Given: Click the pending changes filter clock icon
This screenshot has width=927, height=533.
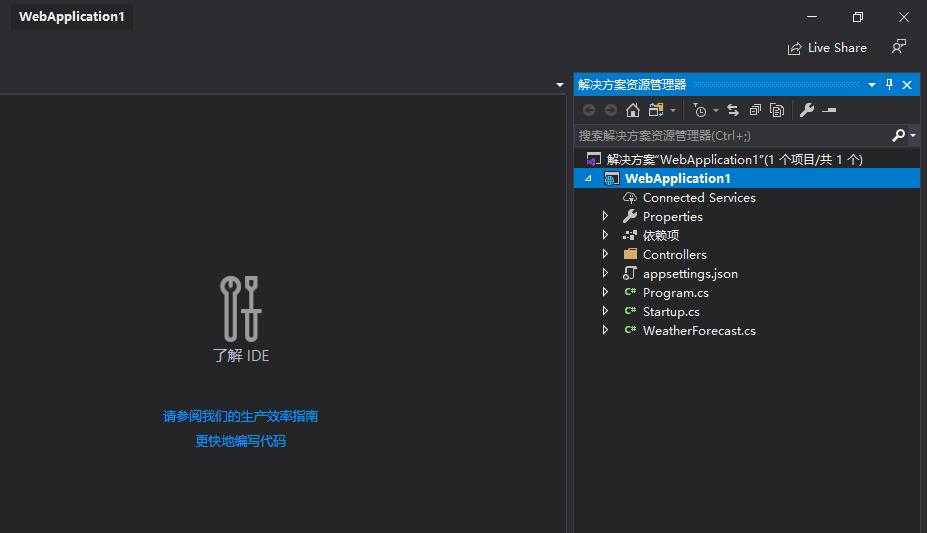Looking at the screenshot, I should [x=699, y=110].
